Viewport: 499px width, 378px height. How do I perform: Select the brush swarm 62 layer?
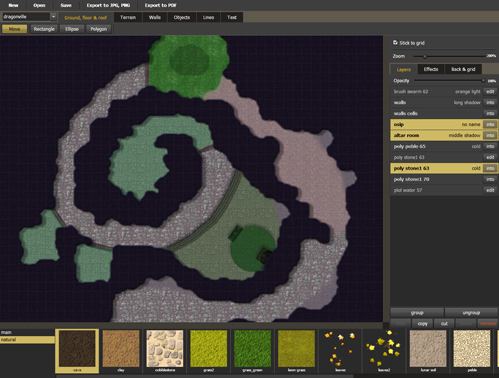coord(444,91)
